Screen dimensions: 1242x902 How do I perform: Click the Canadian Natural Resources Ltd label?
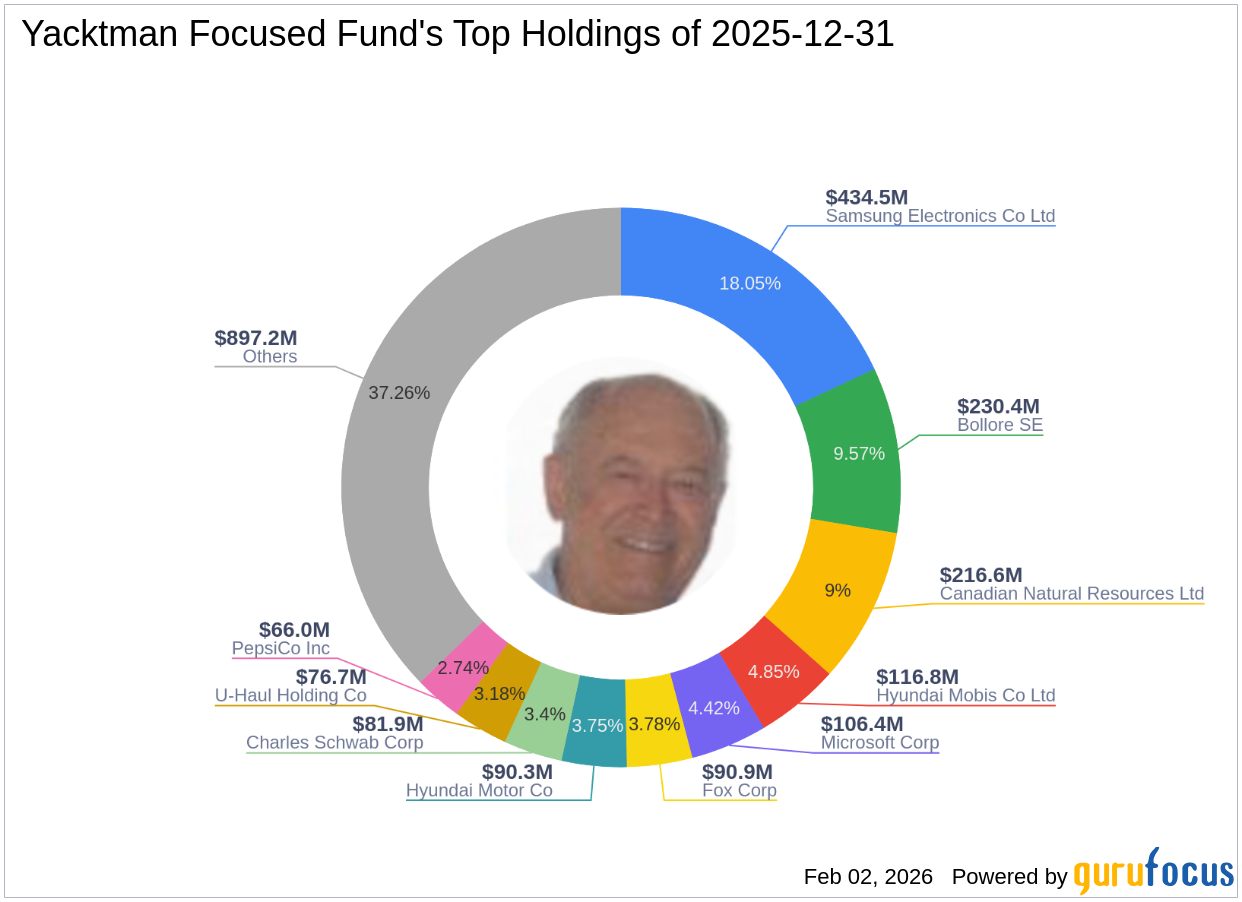(x=1071, y=594)
